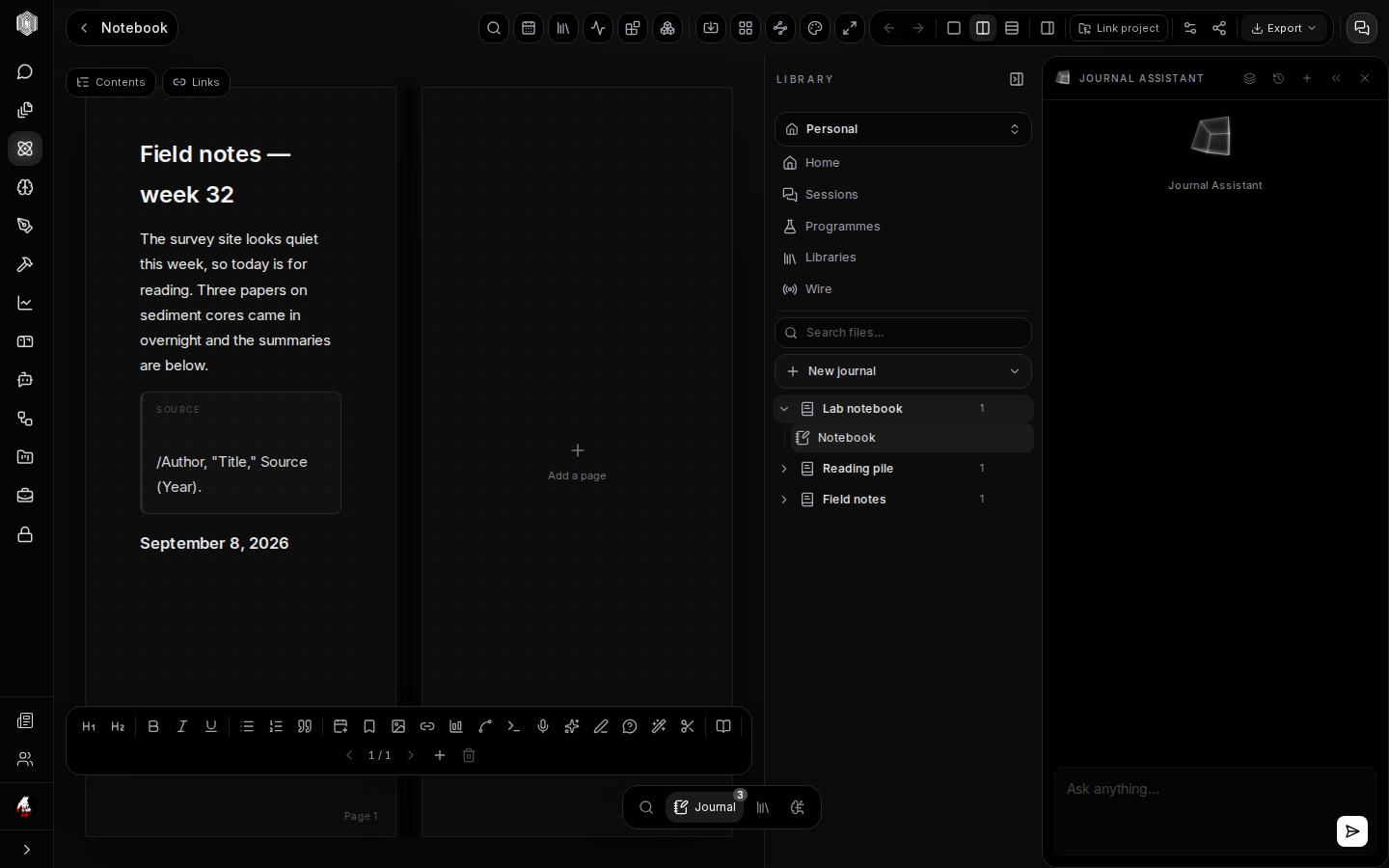Open the color palette theme icon
The height and width of the screenshot is (868, 1389).
pos(815,28)
